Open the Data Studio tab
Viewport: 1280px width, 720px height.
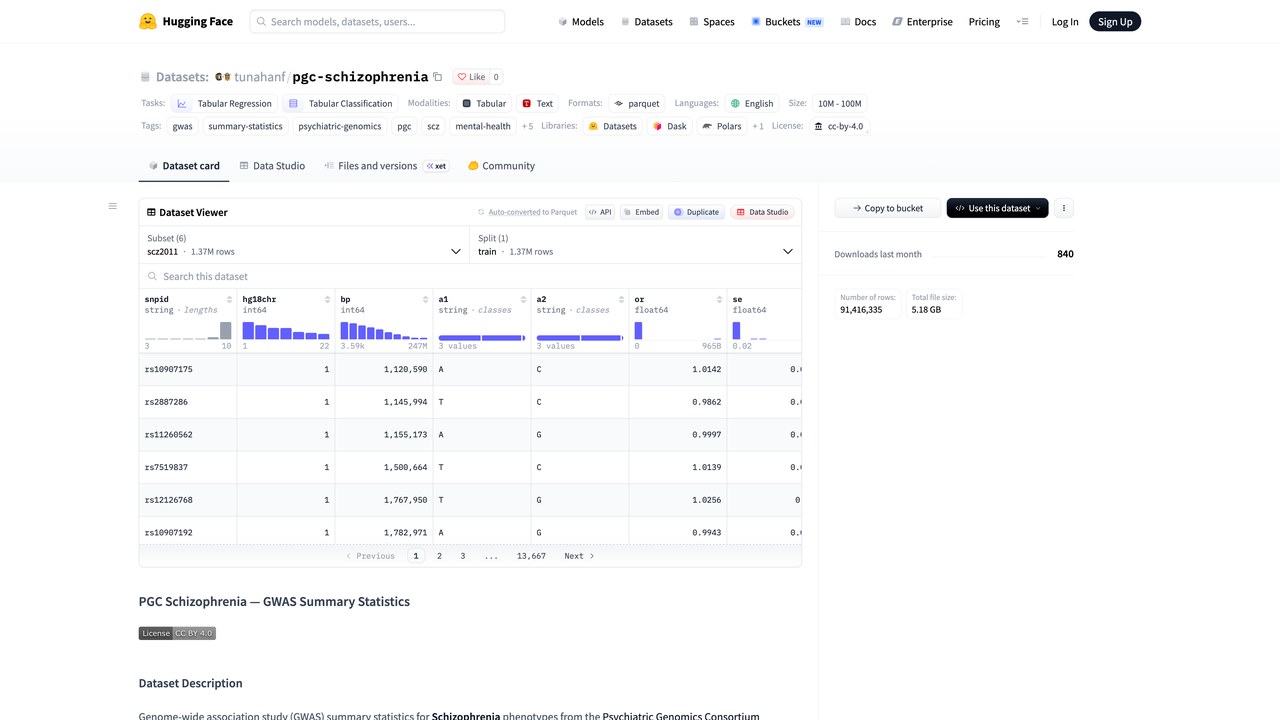(272, 166)
